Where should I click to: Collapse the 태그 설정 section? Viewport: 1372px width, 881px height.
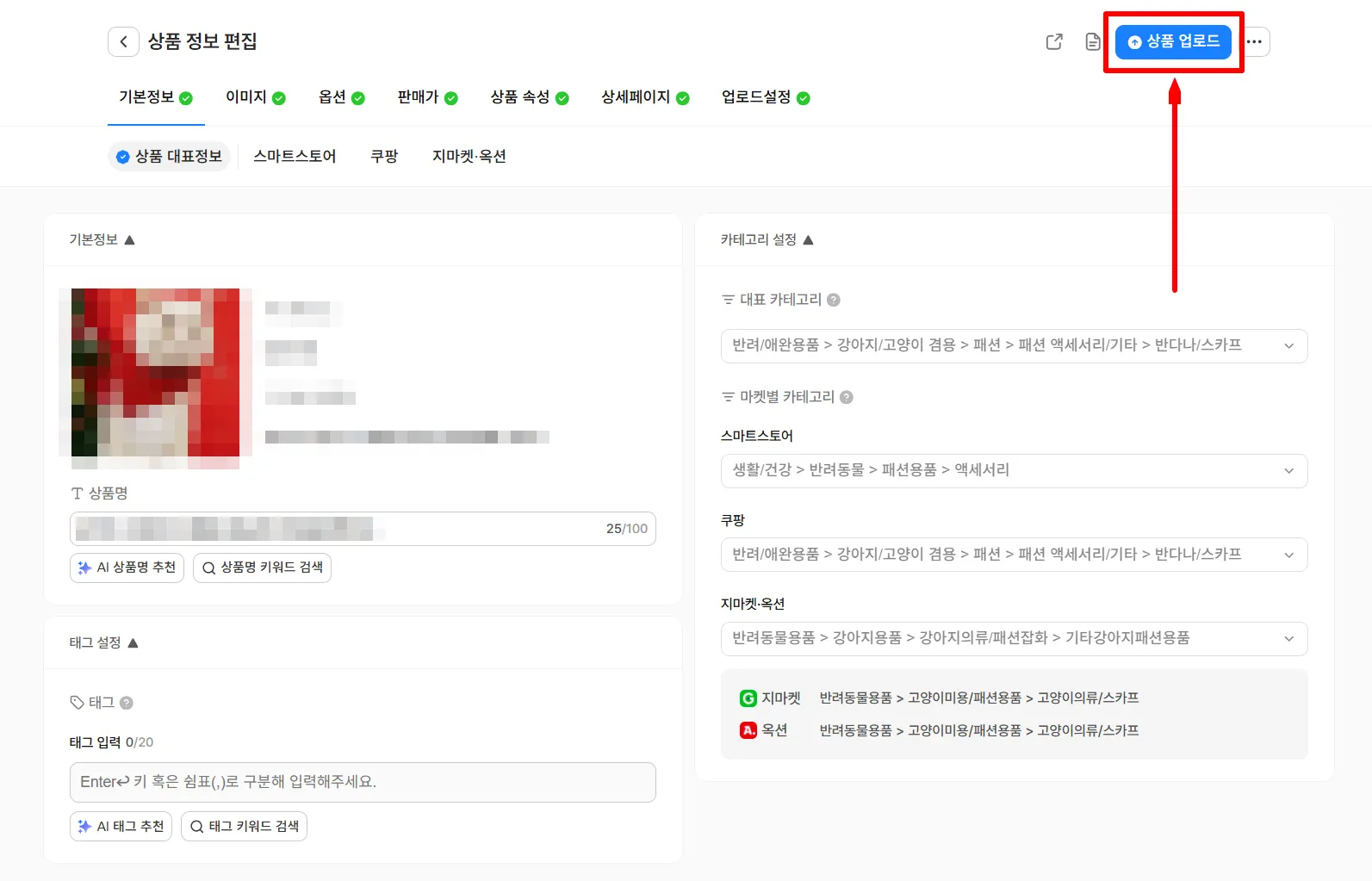tap(133, 643)
